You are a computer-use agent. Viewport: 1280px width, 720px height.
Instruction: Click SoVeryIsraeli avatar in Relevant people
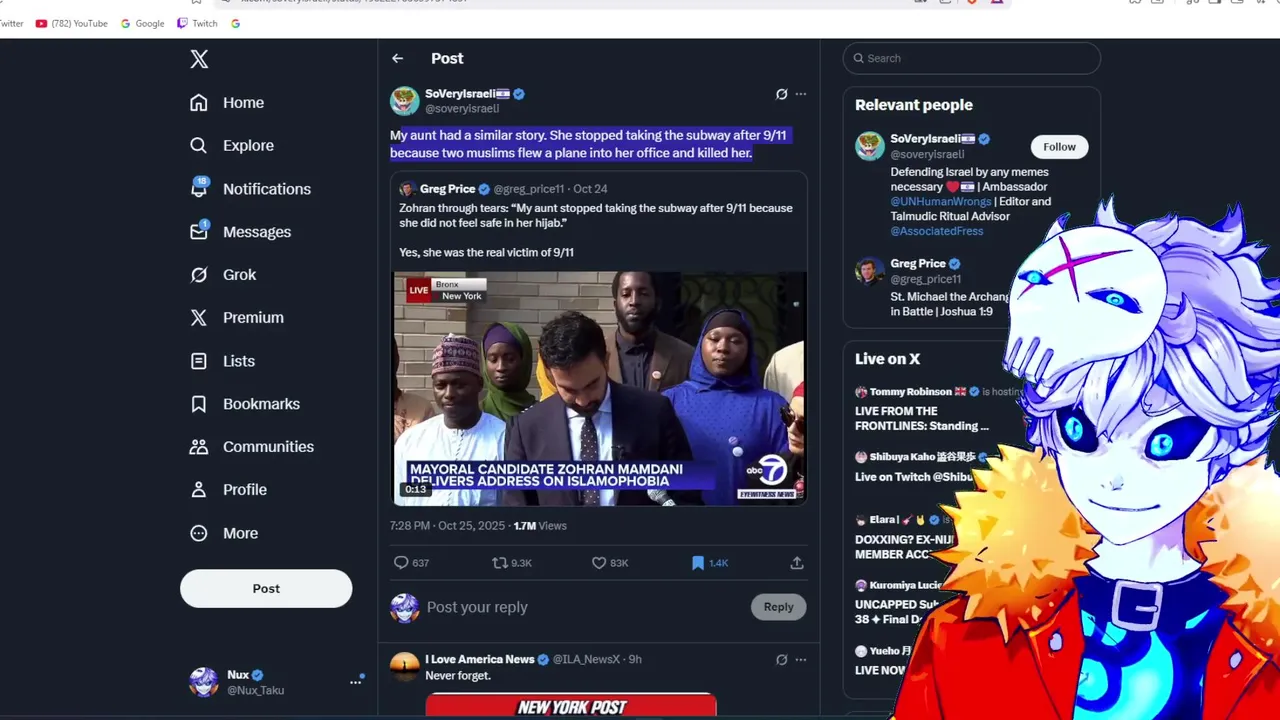click(870, 146)
